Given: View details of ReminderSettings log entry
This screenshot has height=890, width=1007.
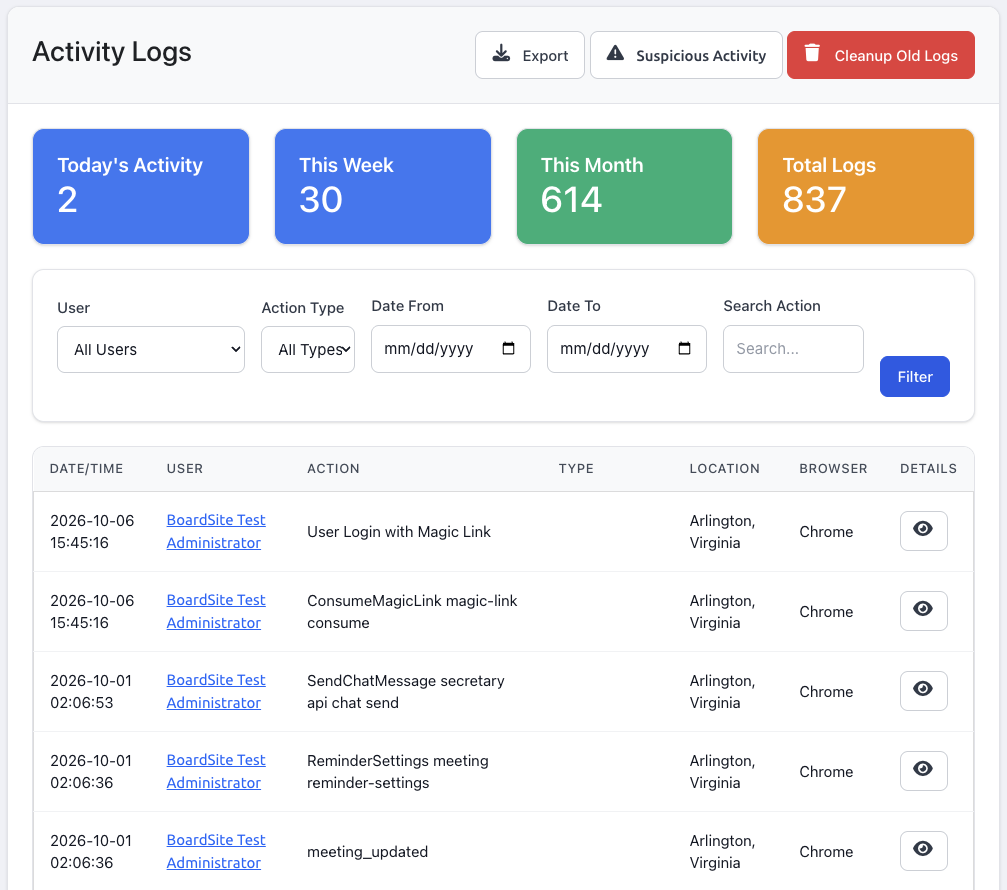Looking at the screenshot, I should click(x=924, y=771).
